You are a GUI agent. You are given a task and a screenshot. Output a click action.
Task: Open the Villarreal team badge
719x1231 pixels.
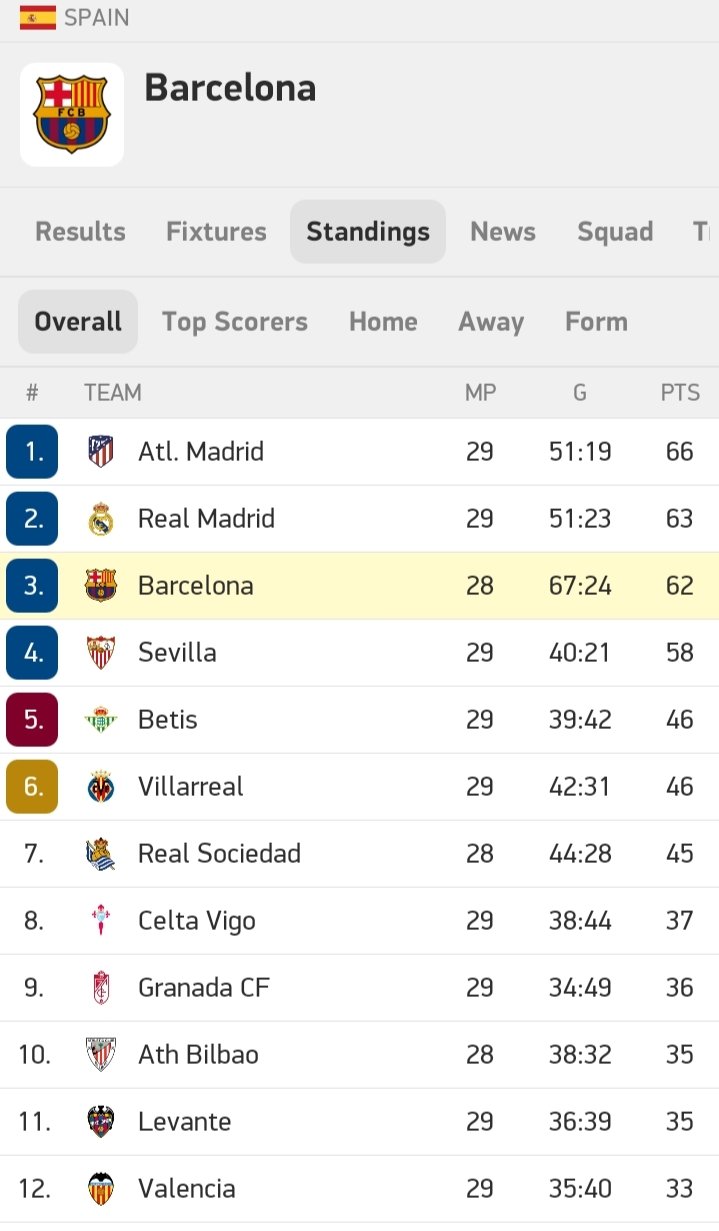point(100,787)
